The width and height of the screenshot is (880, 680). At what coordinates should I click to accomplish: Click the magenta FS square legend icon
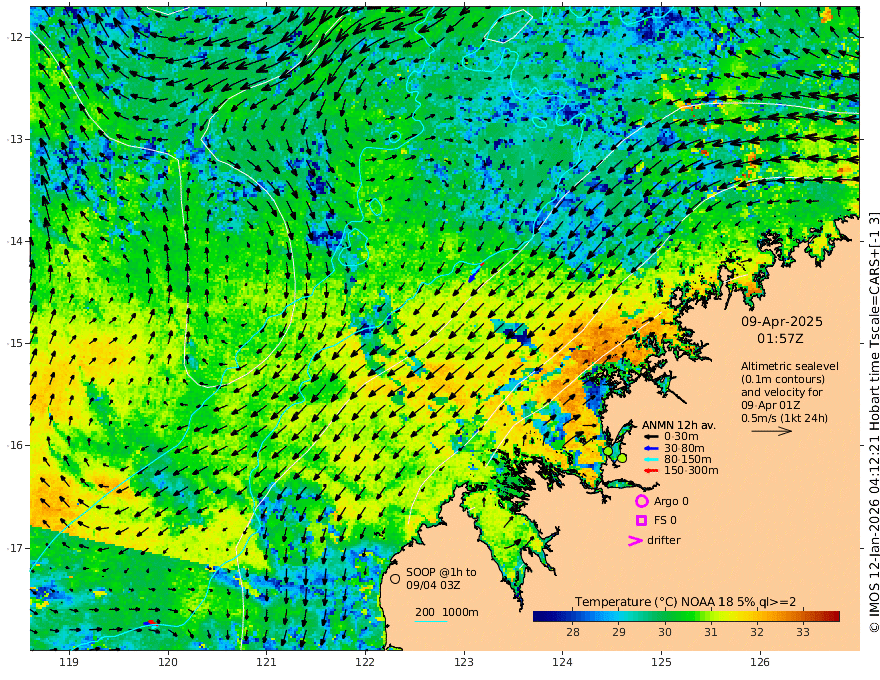641,521
